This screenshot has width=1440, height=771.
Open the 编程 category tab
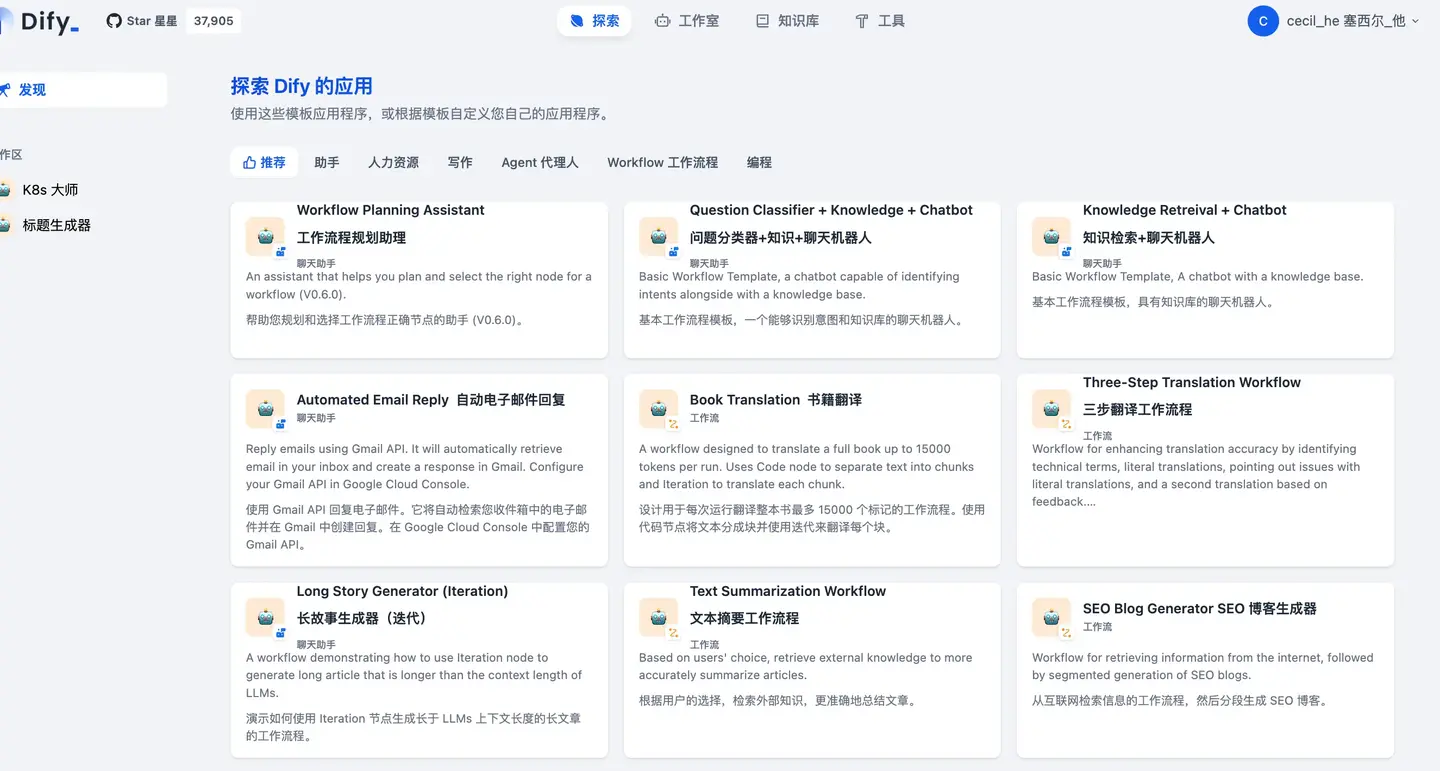click(758, 162)
